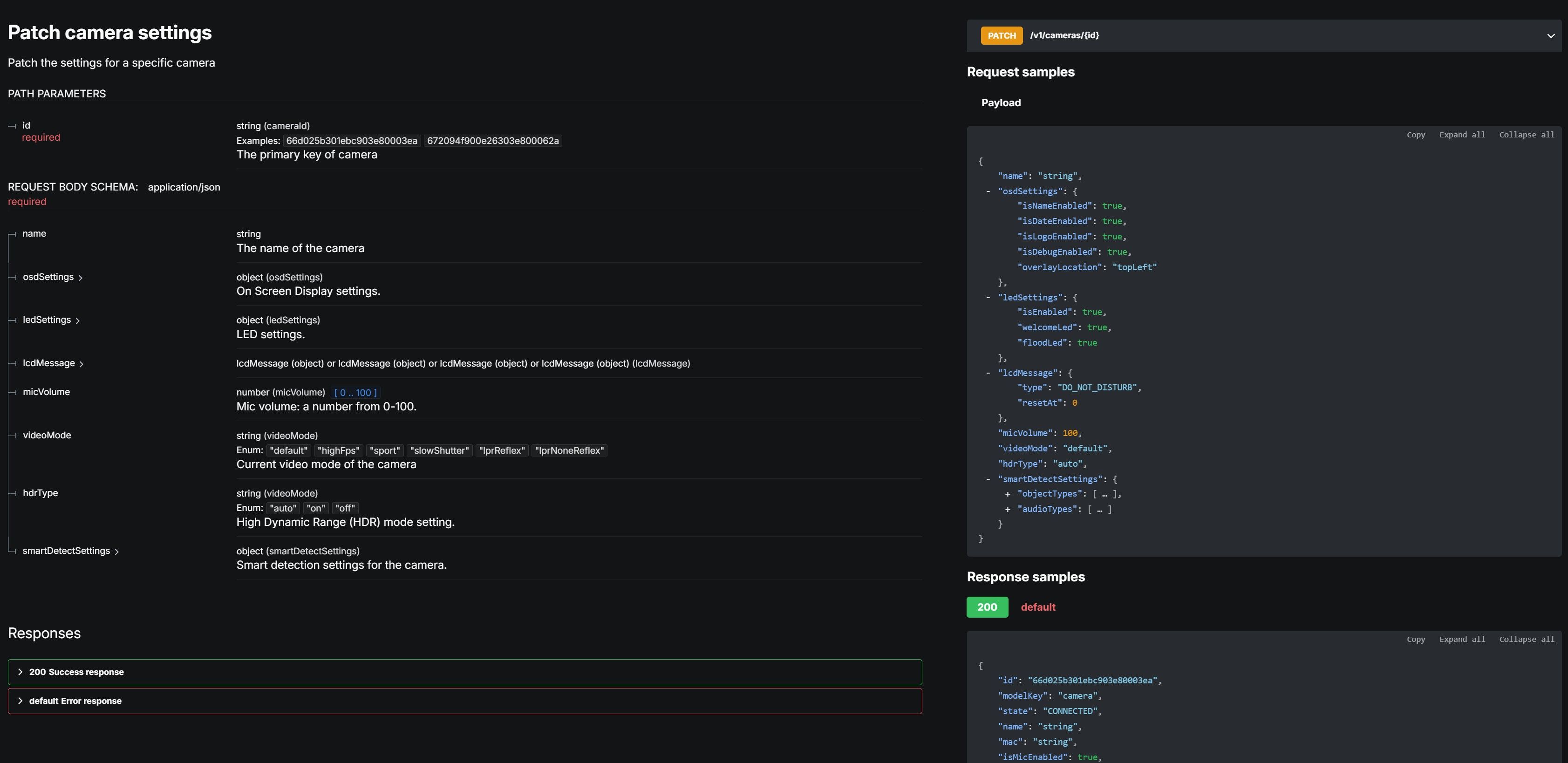Viewport: 1568px width, 763px height.
Task: Collapse lcdMessage in the payload JSON
Action: click(988, 373)
